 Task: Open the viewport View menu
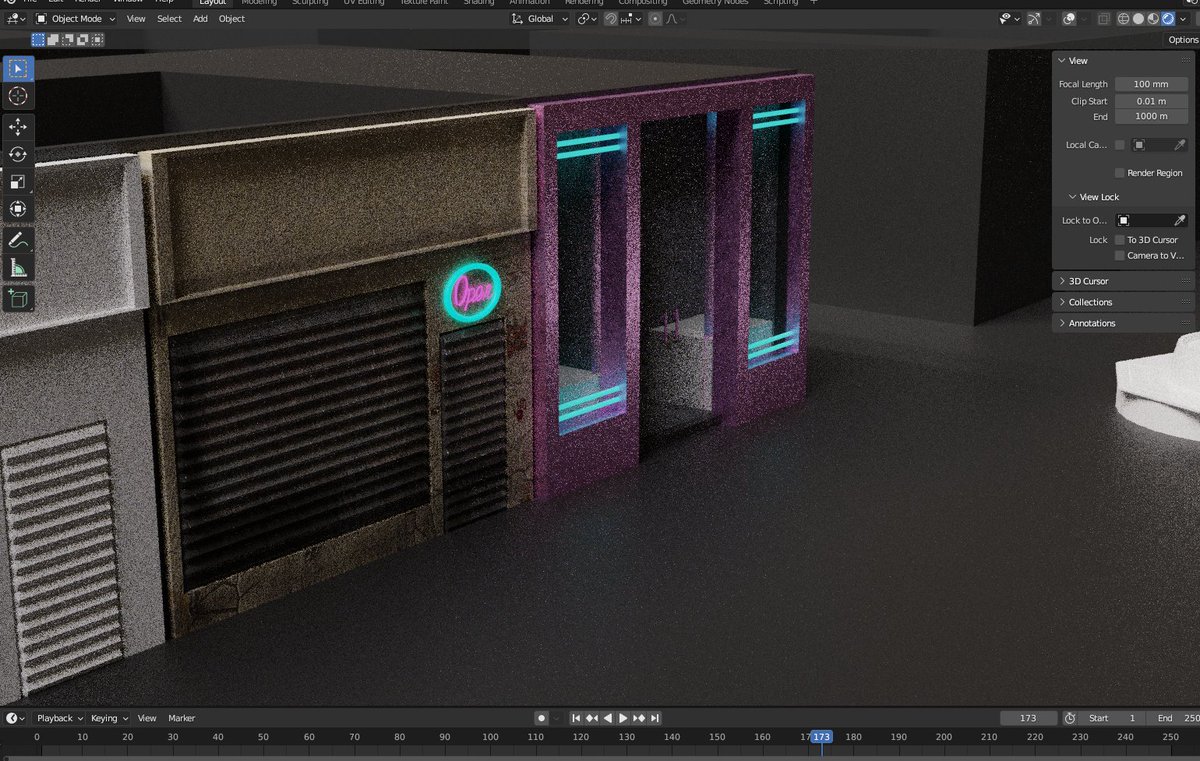coord(136,19)
